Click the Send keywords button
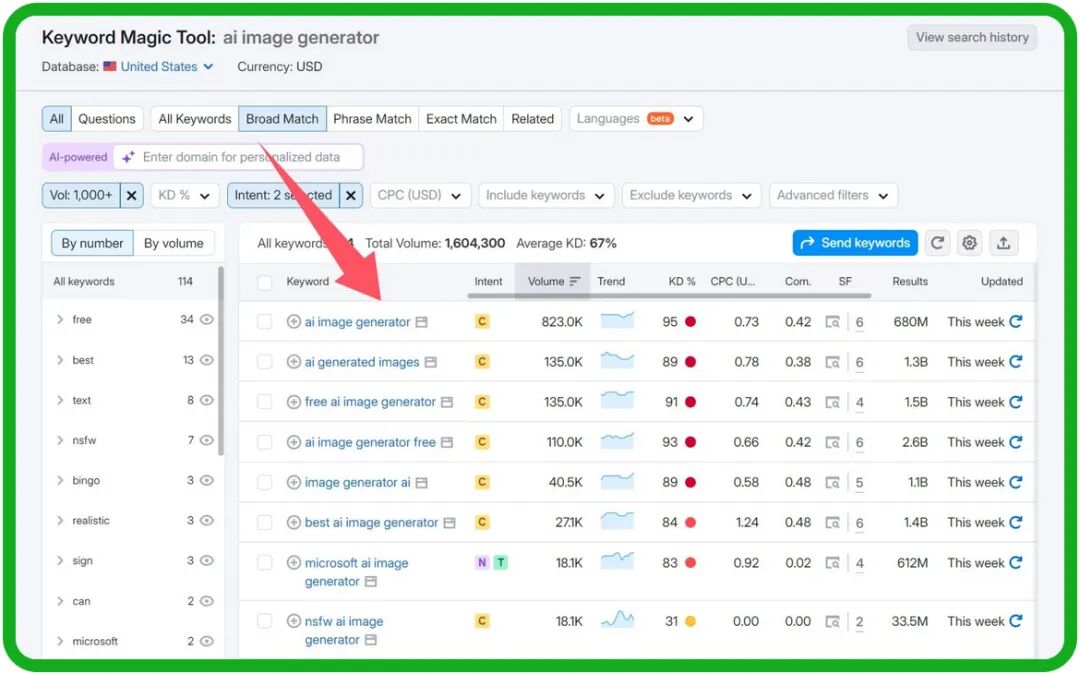1080x674 pixels. click(x=855, y=243)
